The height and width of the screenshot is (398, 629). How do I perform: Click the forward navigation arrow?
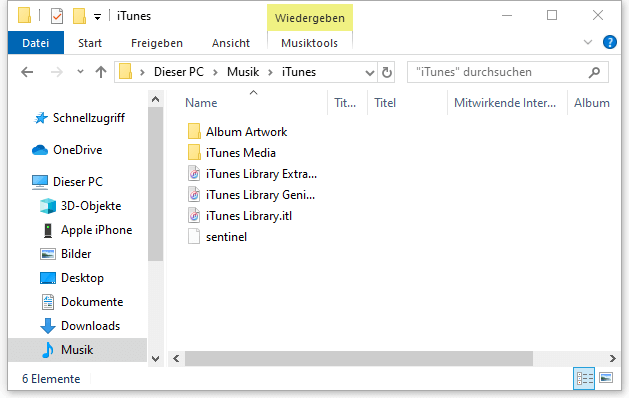coord(57,72)
